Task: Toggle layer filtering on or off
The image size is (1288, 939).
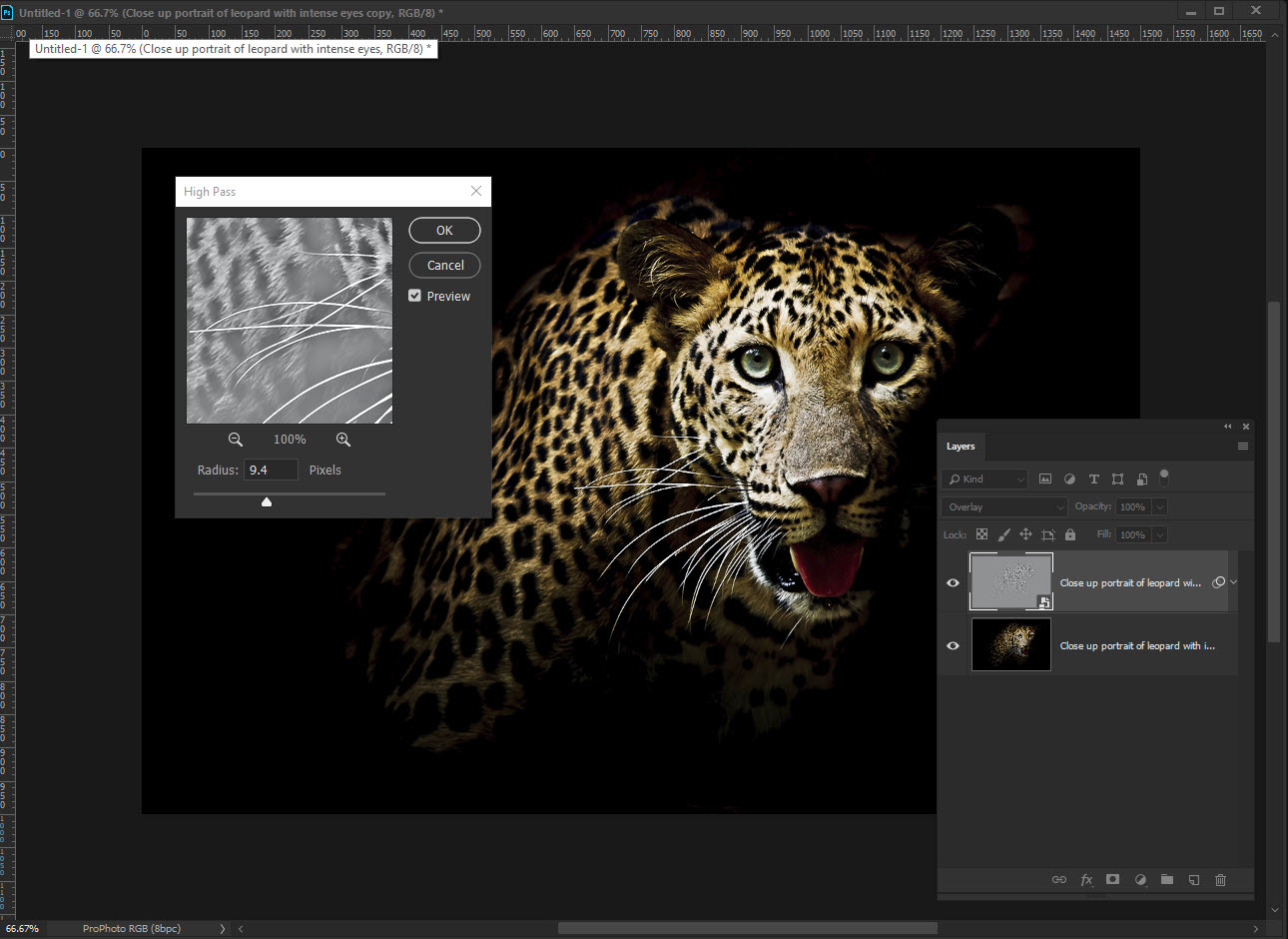Action: point(1164,477)
